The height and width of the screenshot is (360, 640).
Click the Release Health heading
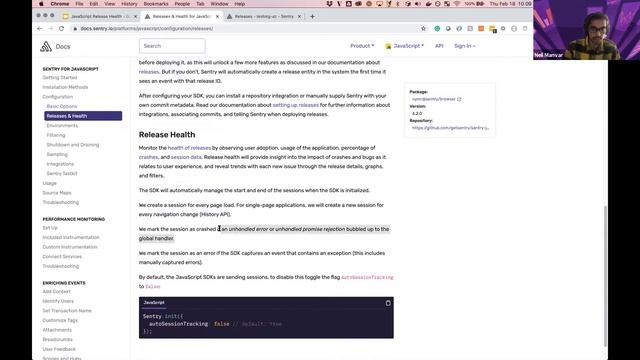pos(167,135)
